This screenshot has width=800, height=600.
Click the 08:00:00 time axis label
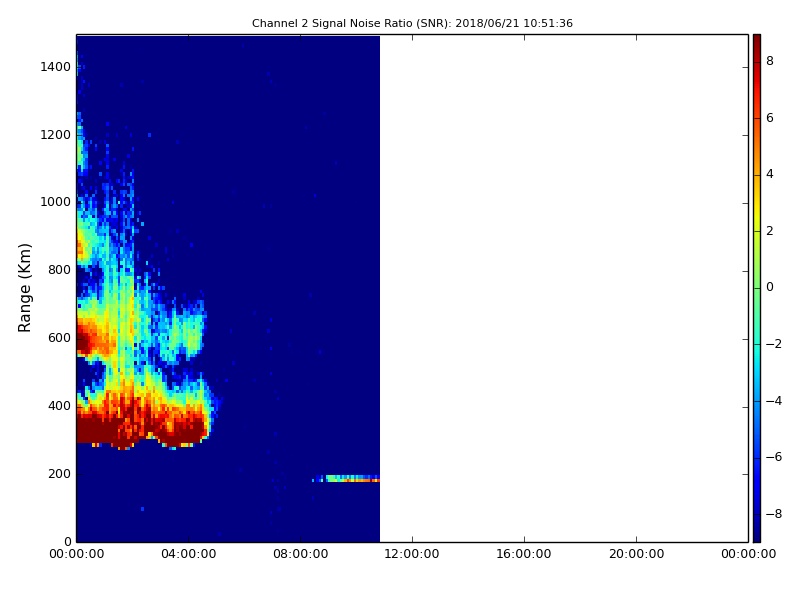pyautogui.click(x=301, y=554)
